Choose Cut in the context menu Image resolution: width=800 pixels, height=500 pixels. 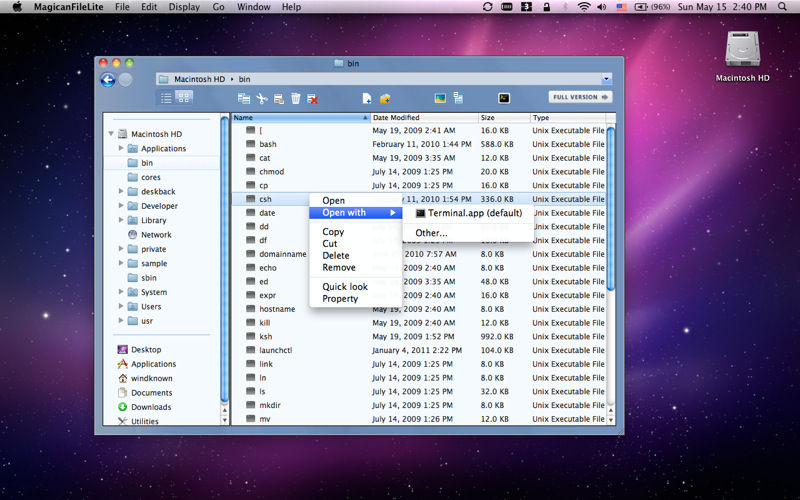click(356, 244)
